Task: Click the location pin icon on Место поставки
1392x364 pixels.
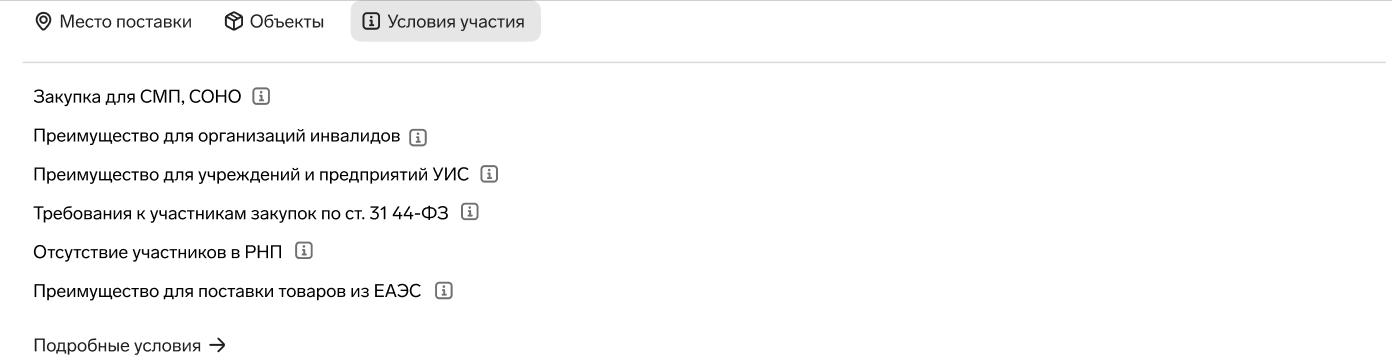Action: pyautogui.click(x=43, y=21)
